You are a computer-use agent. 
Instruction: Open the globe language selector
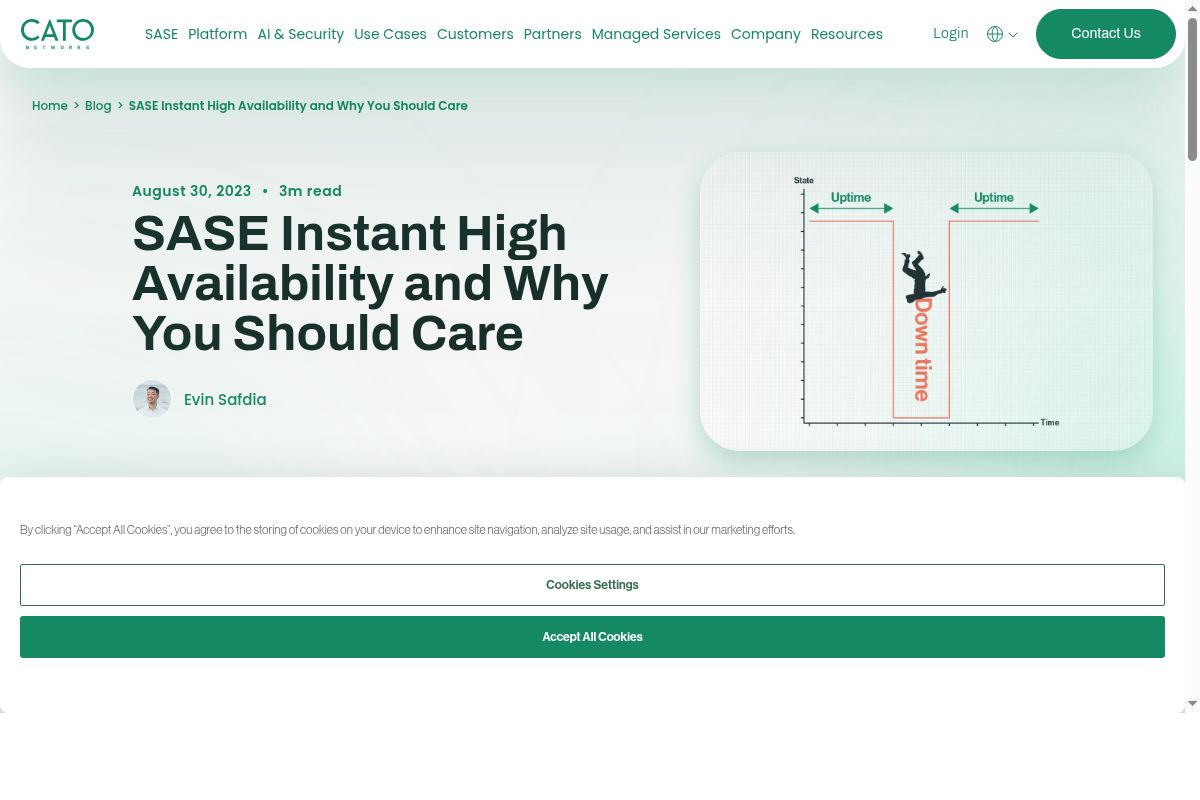point(994,34)
